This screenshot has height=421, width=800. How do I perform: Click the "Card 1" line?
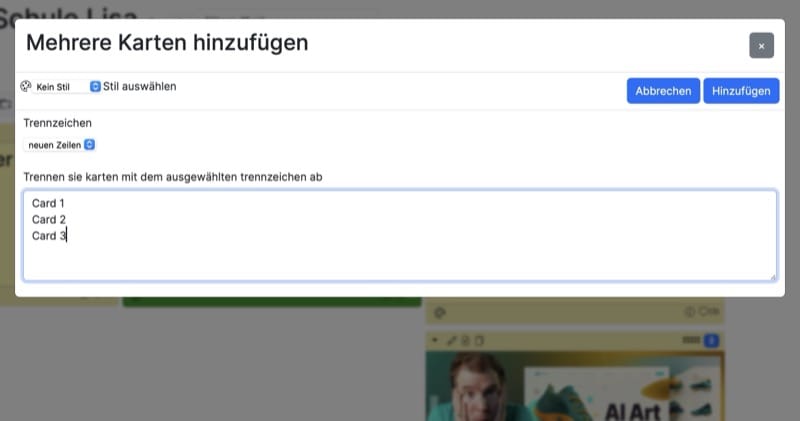[x=48, y=203]
